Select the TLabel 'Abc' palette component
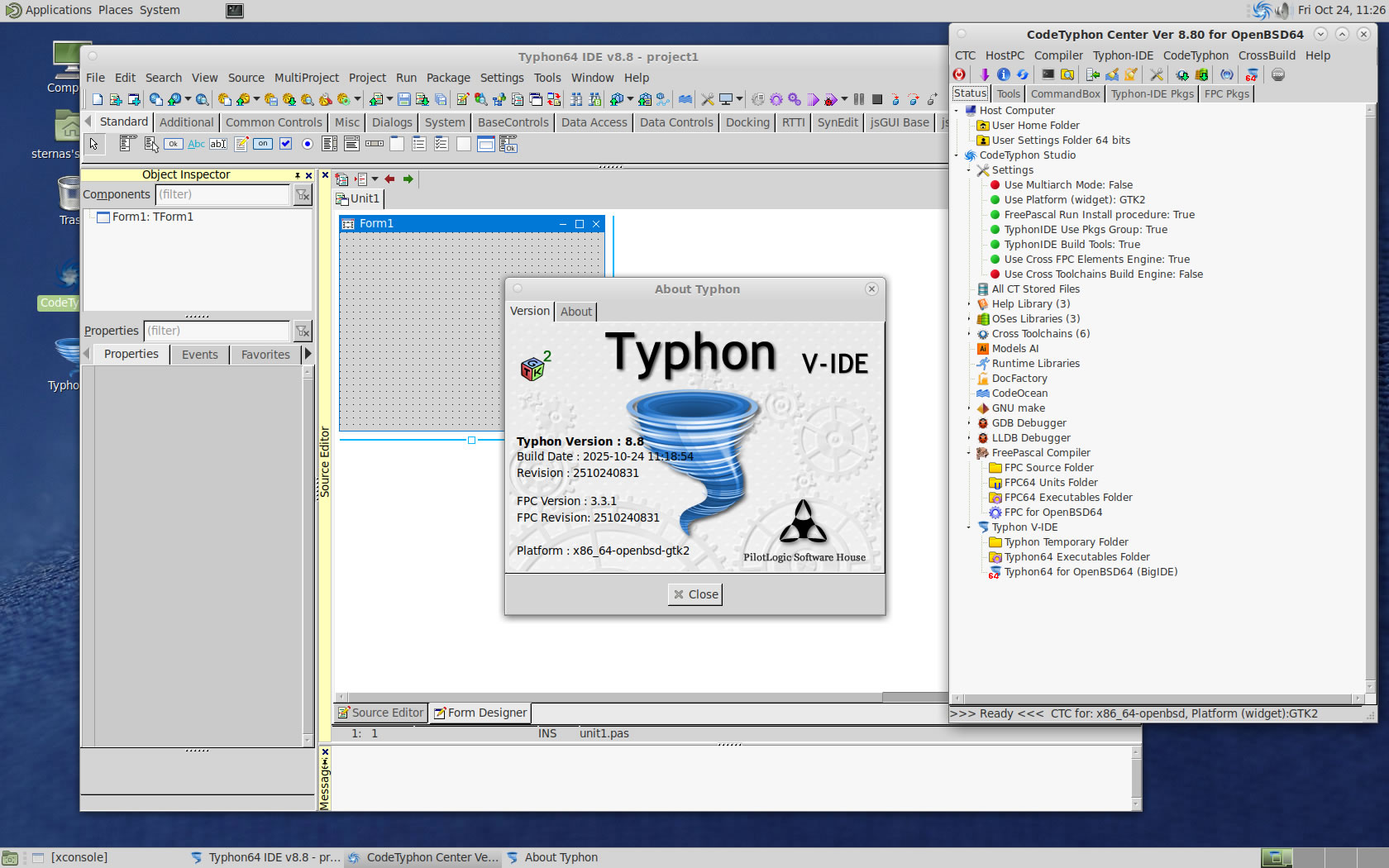The height and width of the screenshot is (868, 1389). click(x=196, y=144)
